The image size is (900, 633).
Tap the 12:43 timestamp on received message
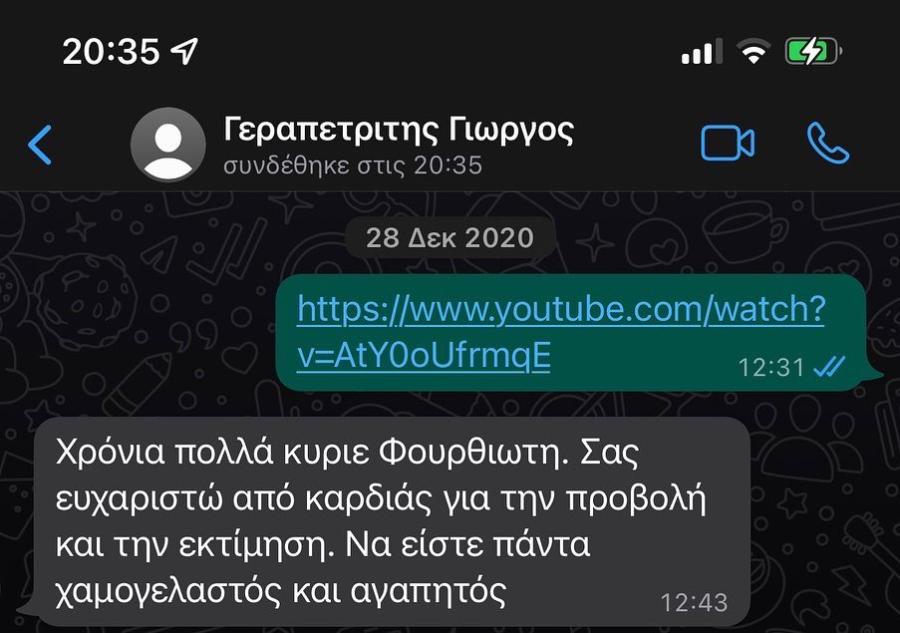tap(694, 603)
